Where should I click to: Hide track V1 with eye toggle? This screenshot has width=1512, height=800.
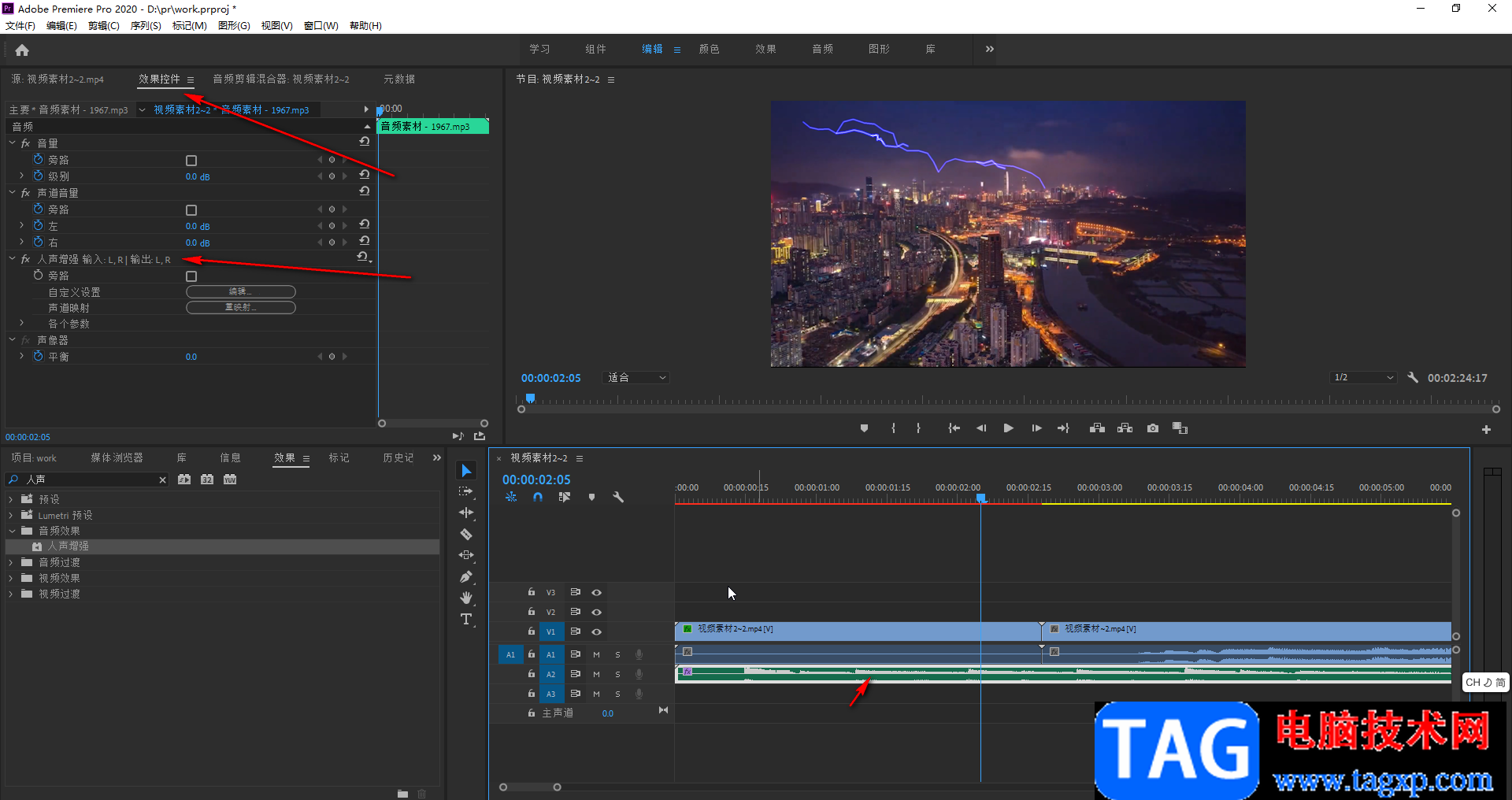point(597,631)
